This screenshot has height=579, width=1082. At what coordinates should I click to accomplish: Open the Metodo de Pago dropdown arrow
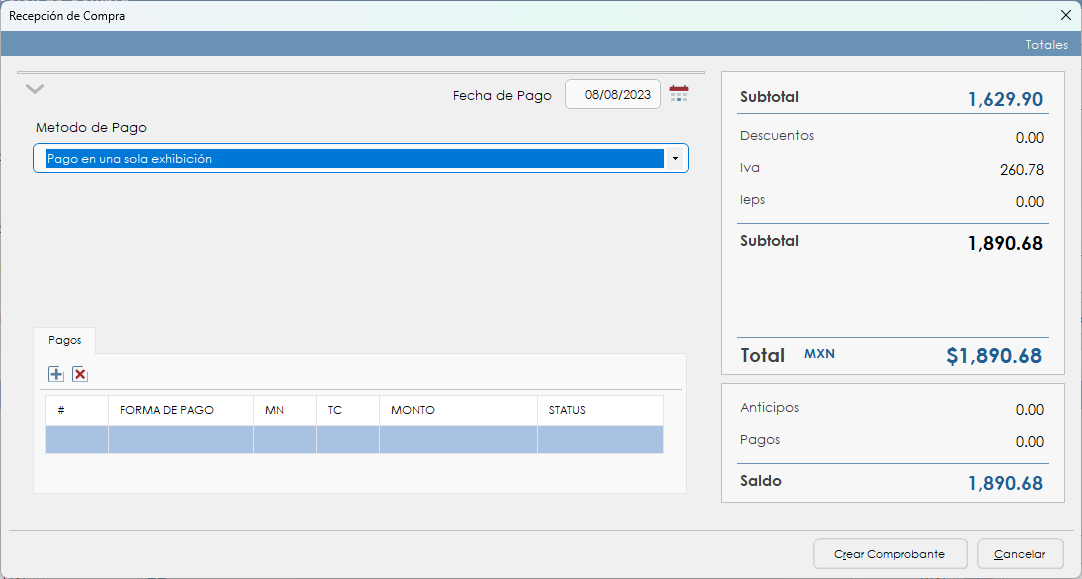point(676,158)
